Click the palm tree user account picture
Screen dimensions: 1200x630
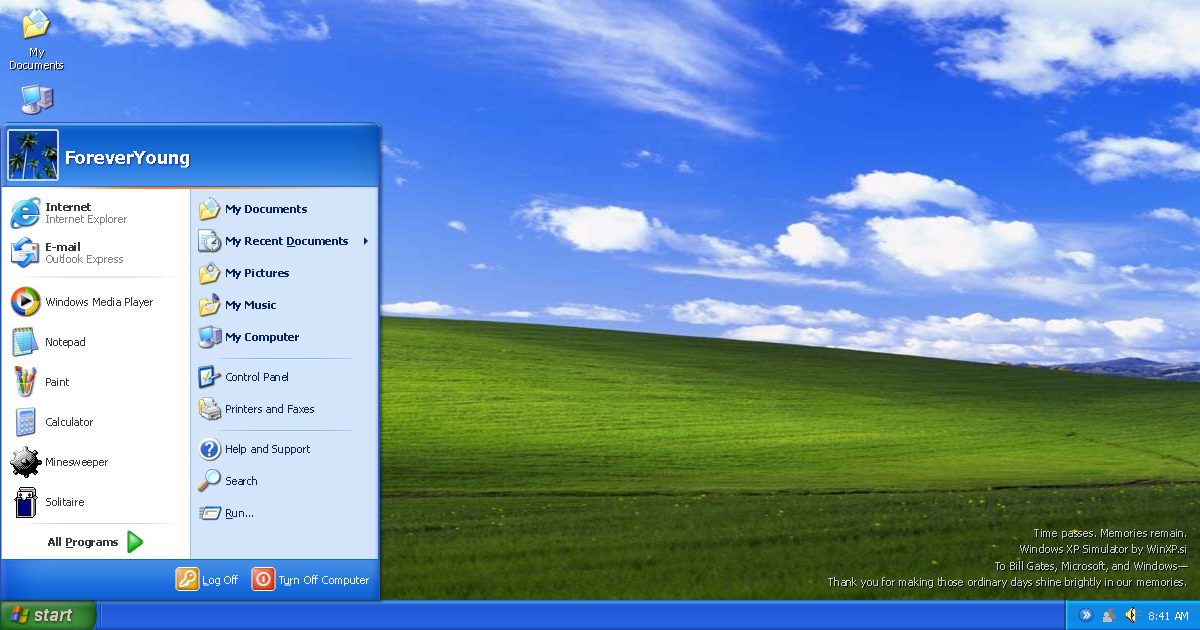(x=33, y=155)
